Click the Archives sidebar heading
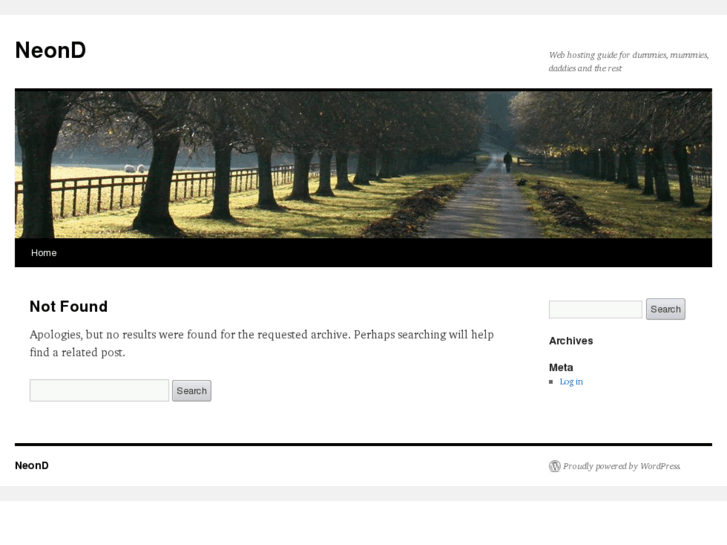 pos(571,341)
